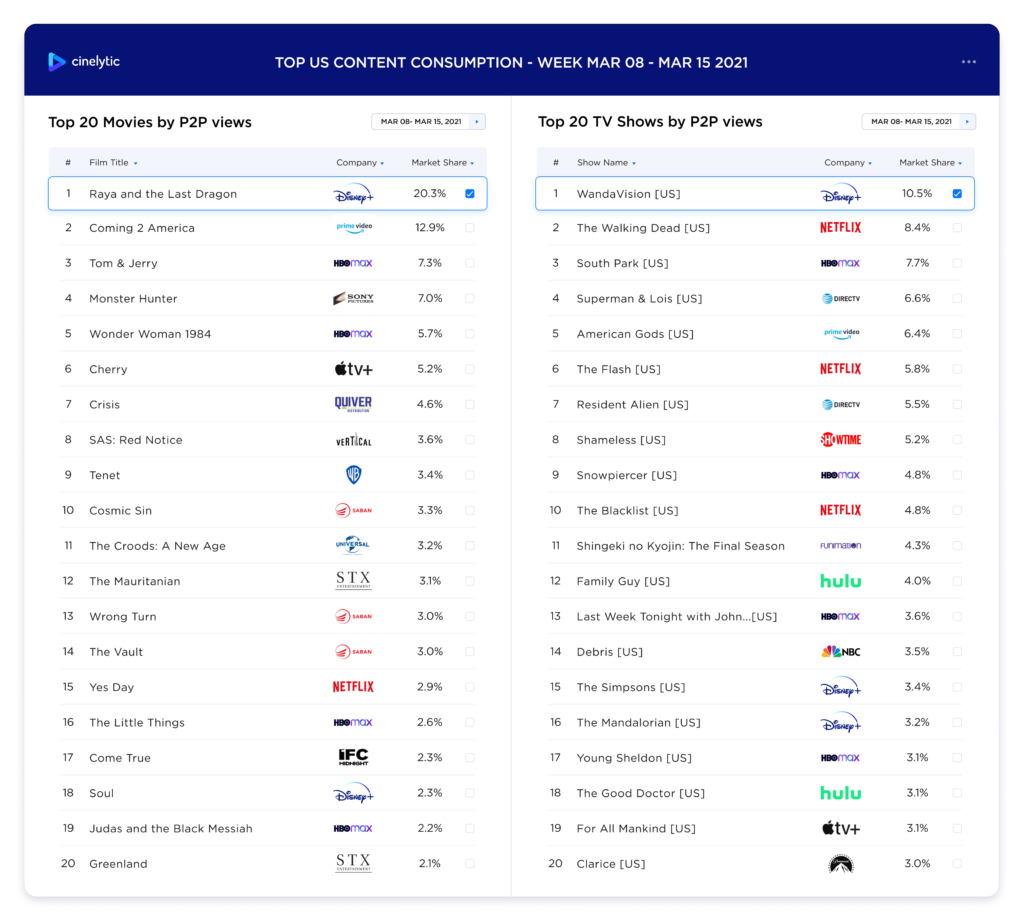Click the Cinelytic logo
Image resolution: width=1024 pixels, height=921 pixels.
[x=84, y=61]
